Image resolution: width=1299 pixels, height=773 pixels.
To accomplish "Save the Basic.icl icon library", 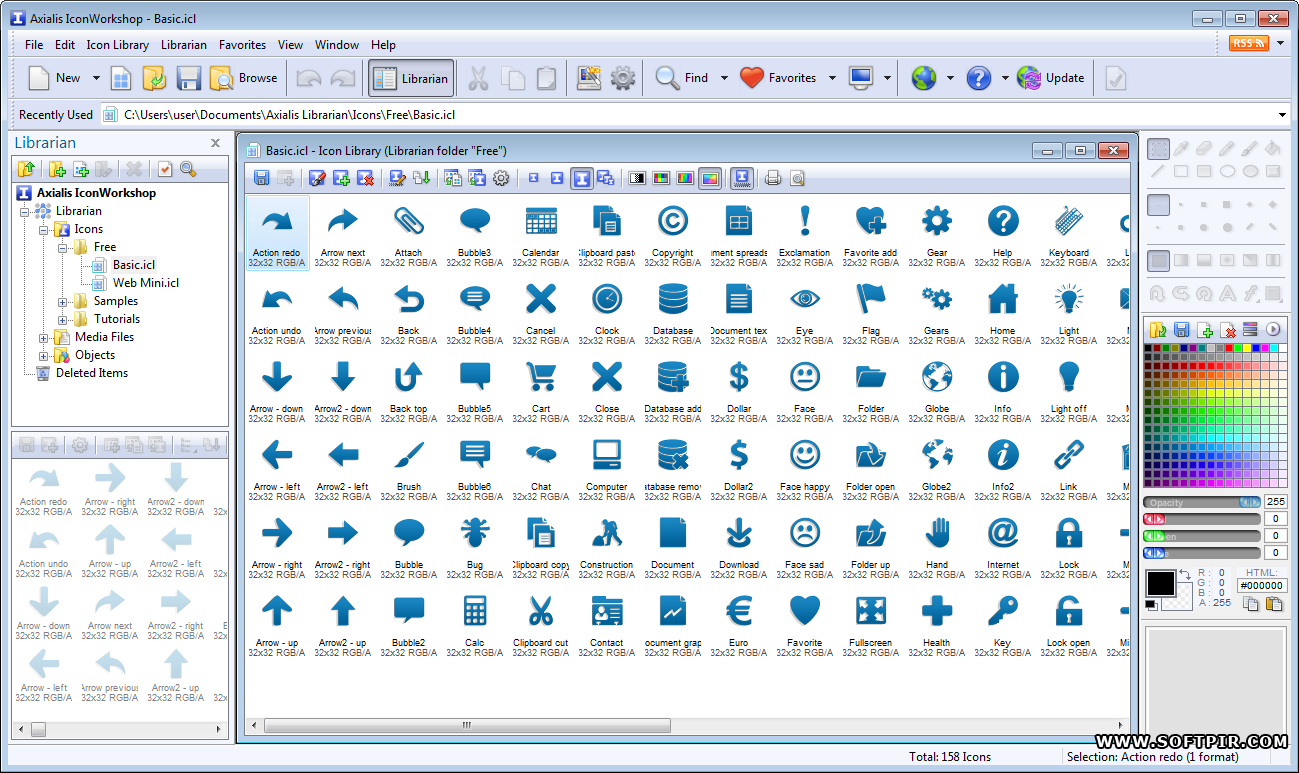I will 260,178.
